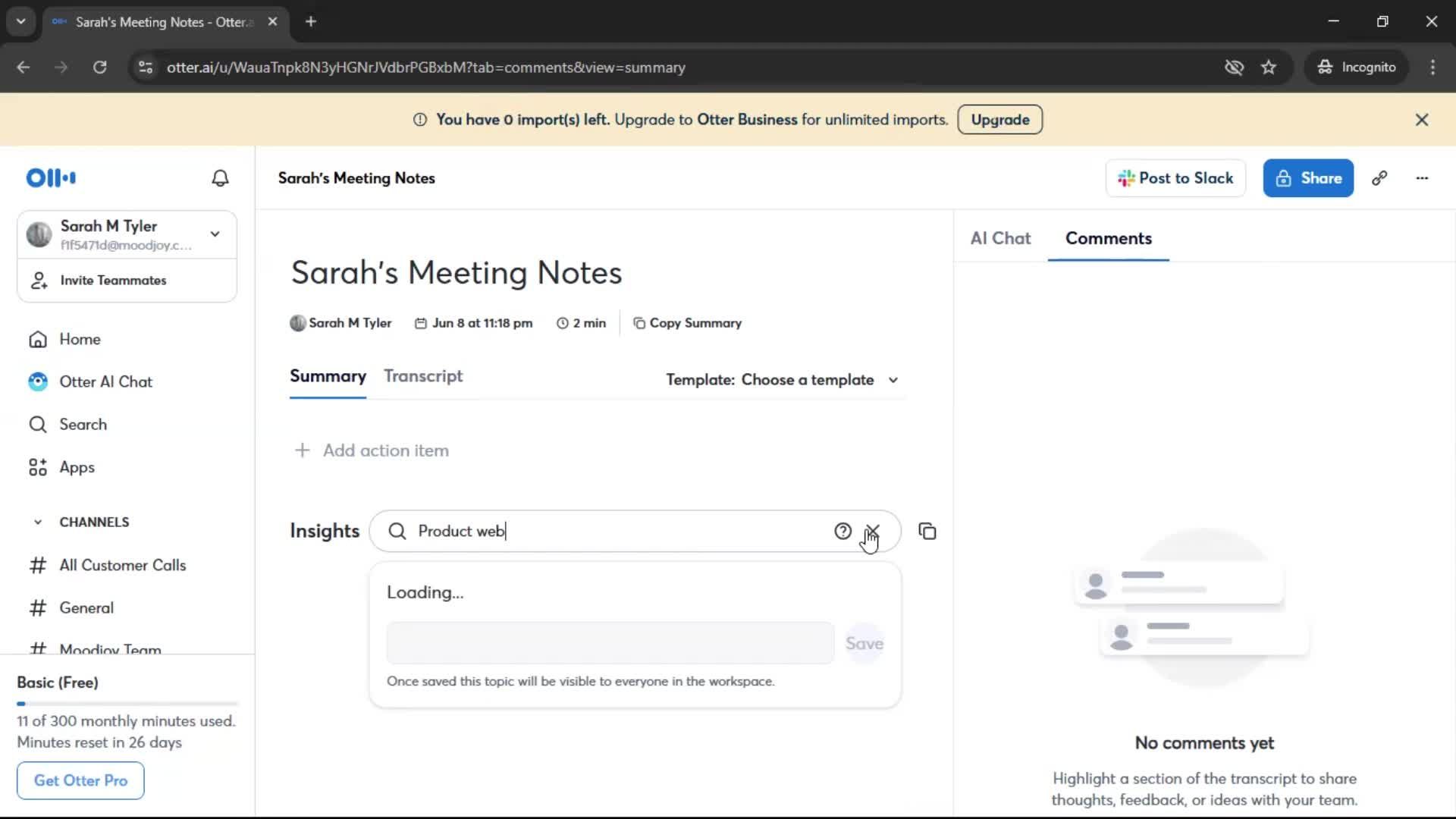Click the Jun 8 at 11:18 pm date
The height and width of the screenshot is (819, 1456).
coord(473,323)
